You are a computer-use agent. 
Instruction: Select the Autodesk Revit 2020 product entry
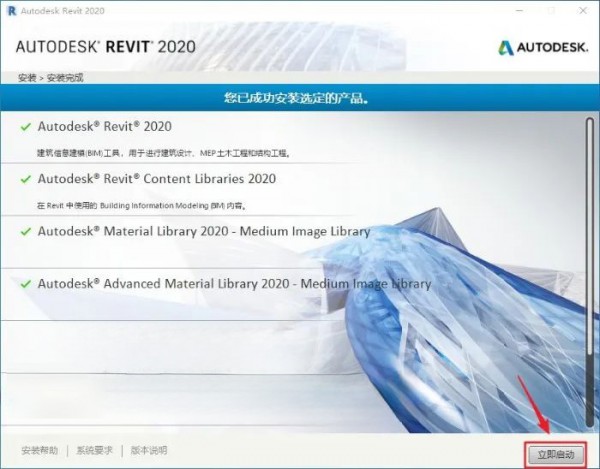click(x=105, y=127)
